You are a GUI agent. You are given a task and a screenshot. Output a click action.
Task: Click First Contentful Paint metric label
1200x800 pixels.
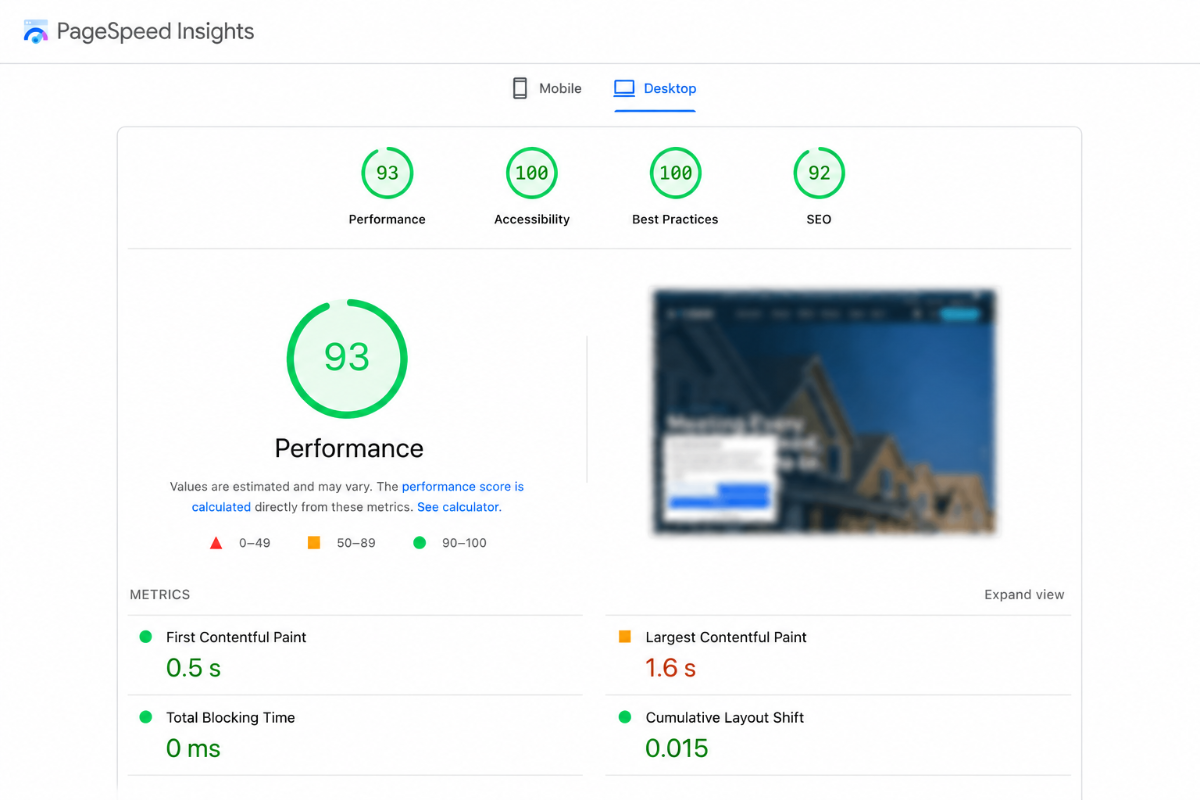[x=236, y=637]
